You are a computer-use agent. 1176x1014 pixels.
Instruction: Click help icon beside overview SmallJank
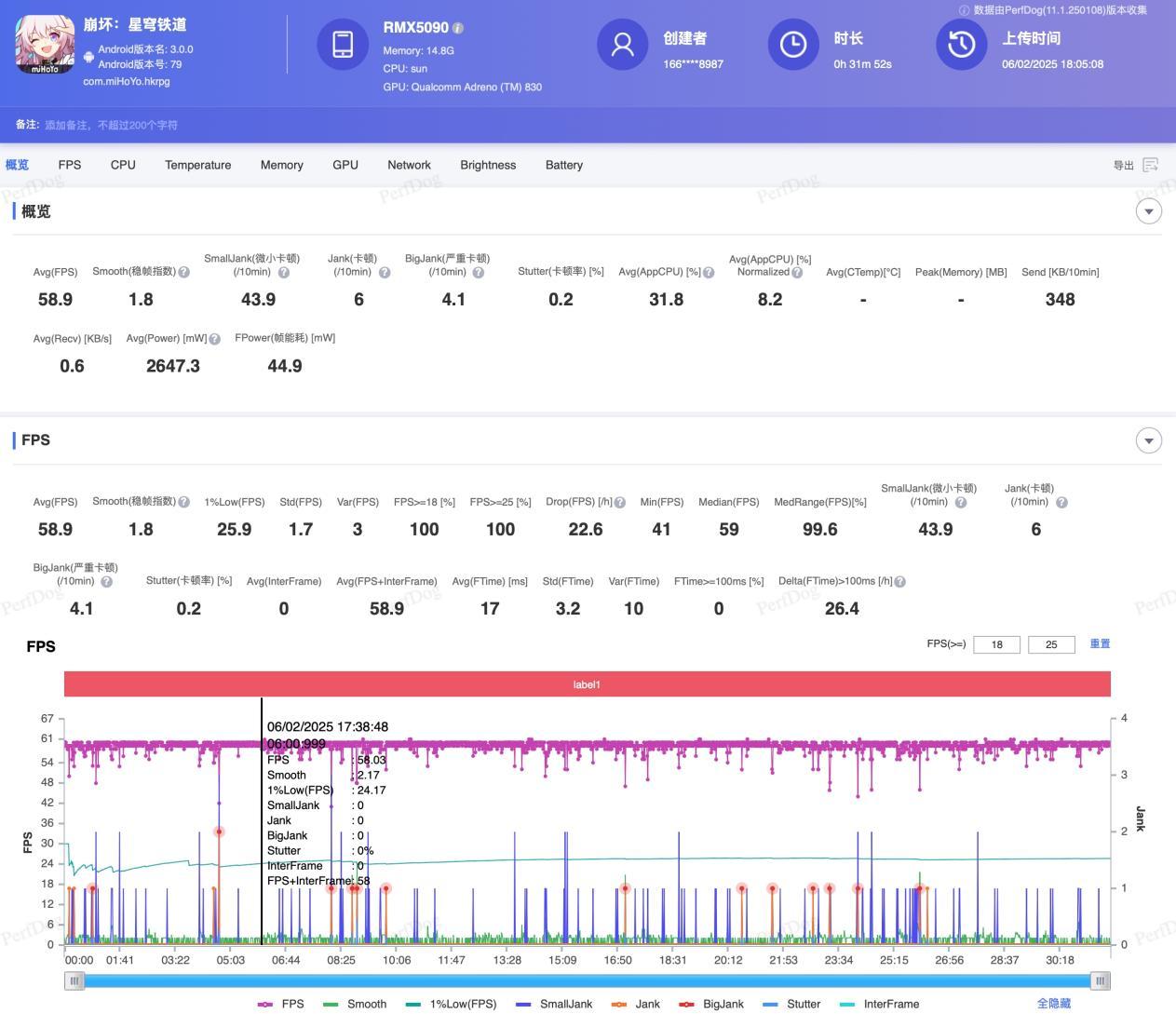tap(283, 273)
